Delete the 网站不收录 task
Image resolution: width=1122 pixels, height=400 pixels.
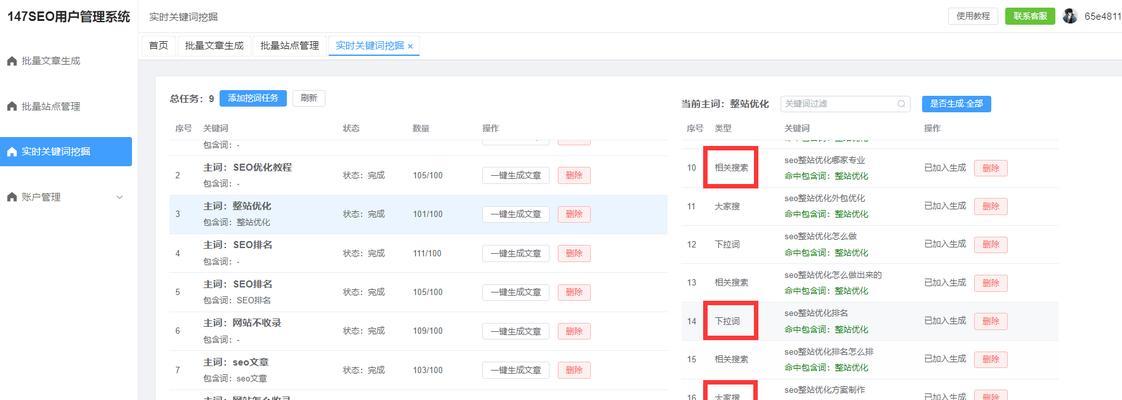(x=574, y=331)
